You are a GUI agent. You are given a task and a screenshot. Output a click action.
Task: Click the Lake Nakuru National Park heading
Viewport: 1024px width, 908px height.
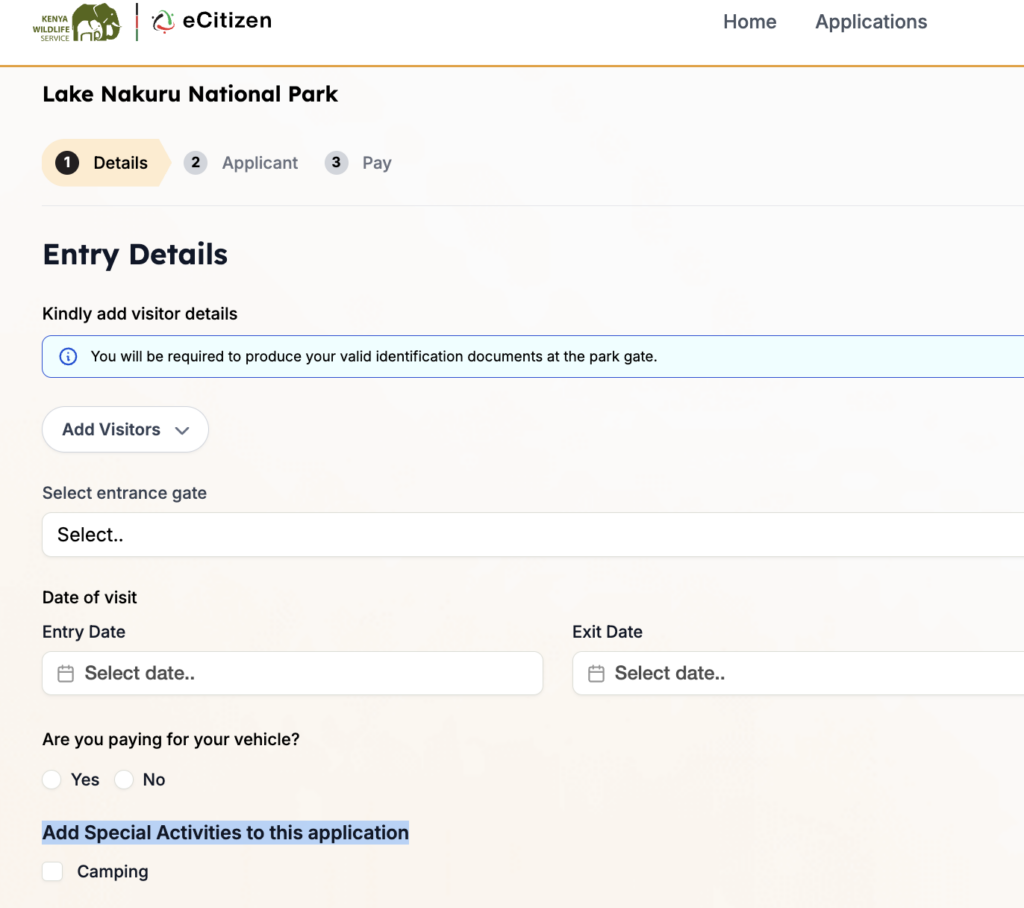(x=190, y=94)
